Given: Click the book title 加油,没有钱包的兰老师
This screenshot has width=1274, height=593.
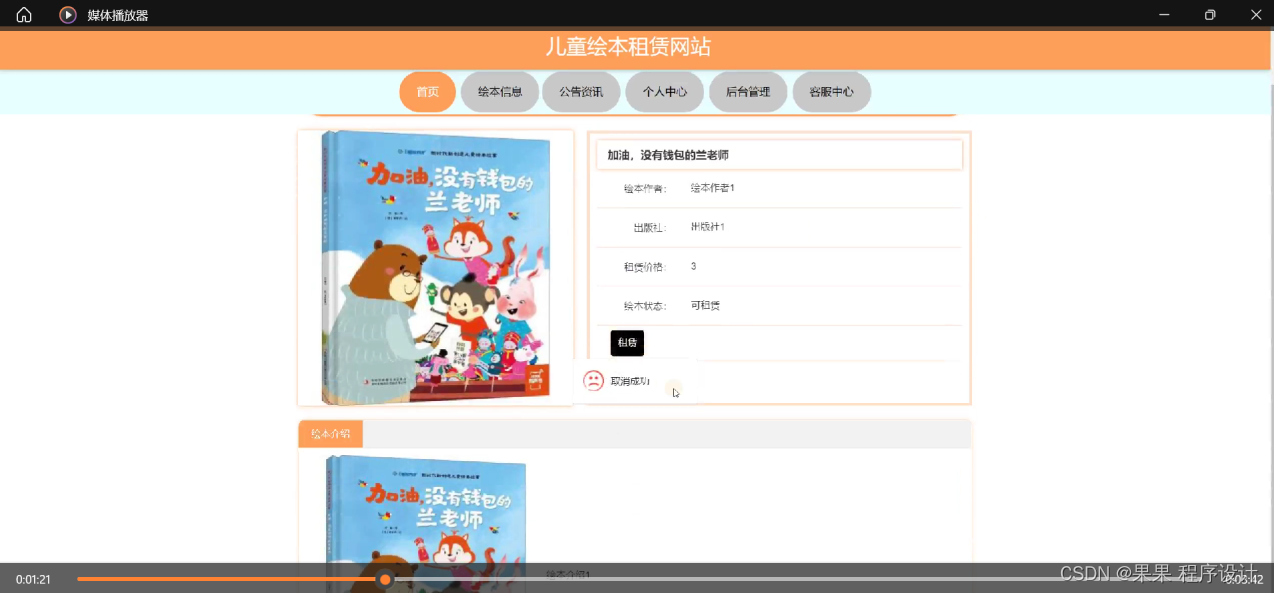Looking at the screenshot, I should click(x=668, y=155).
